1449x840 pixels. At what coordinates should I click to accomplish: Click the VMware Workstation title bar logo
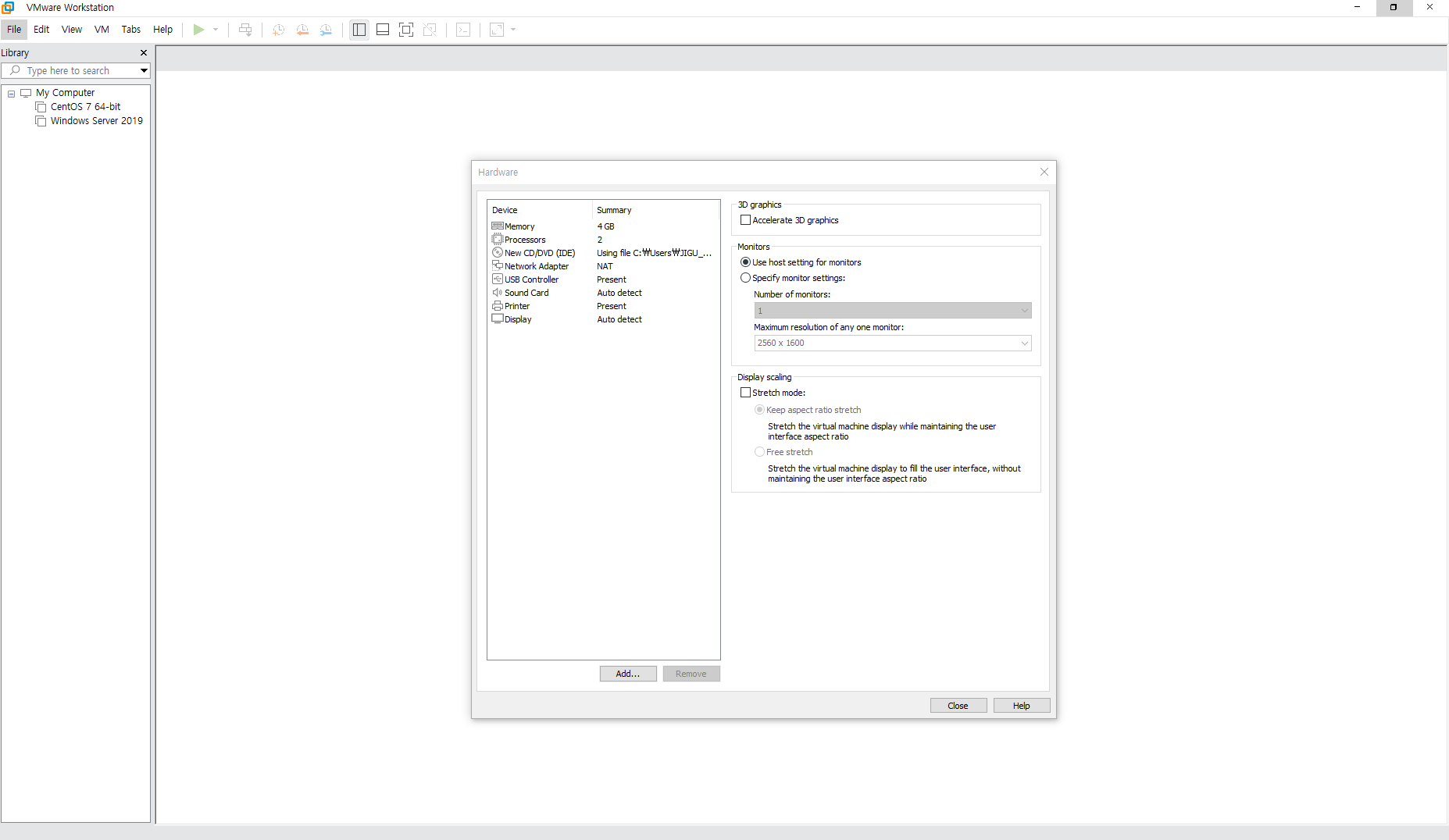point(8,7)
